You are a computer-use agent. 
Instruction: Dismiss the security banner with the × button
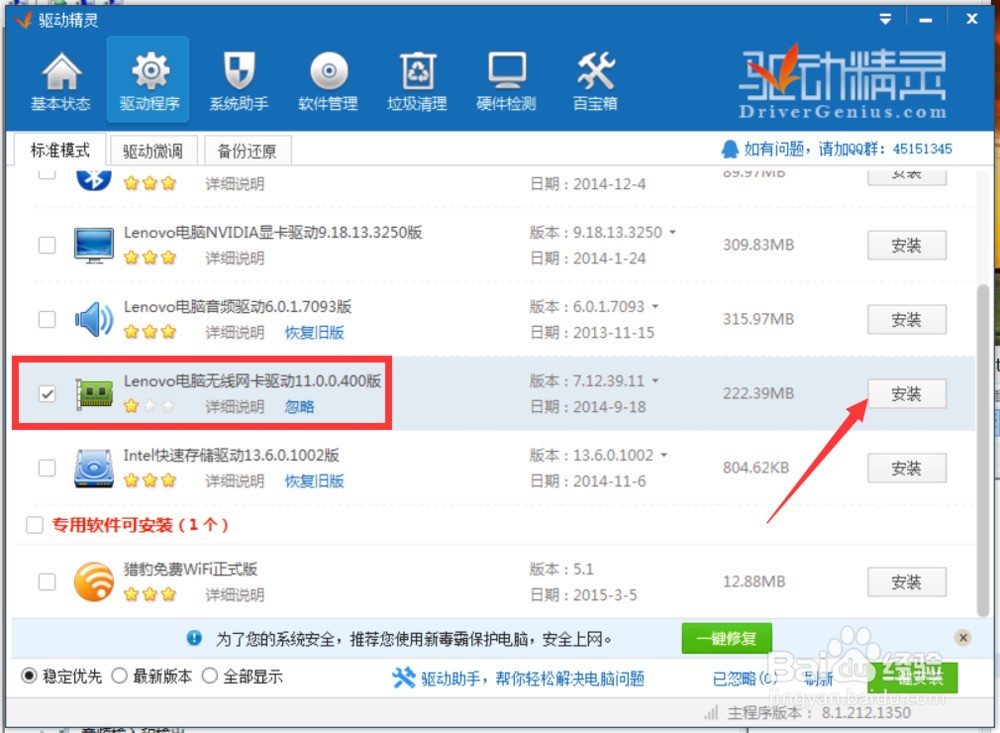(962, 638)
